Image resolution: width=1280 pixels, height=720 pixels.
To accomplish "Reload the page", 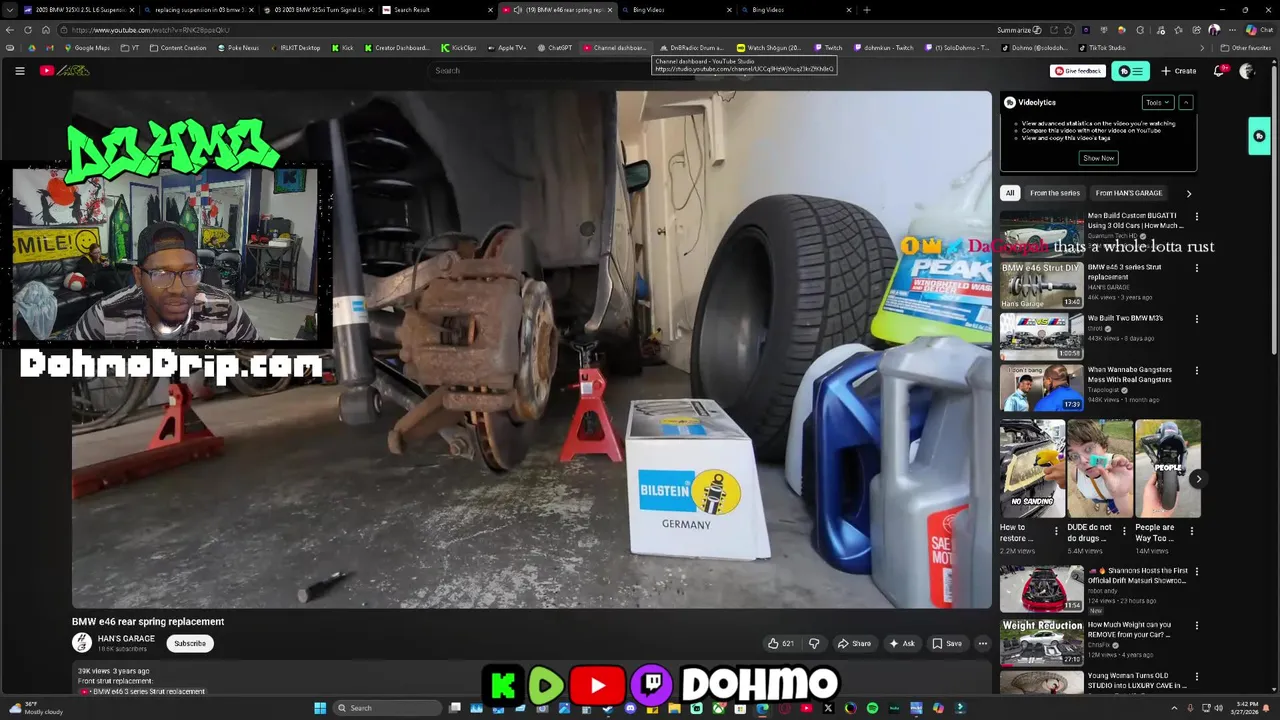I will click(x=28, y=30).
